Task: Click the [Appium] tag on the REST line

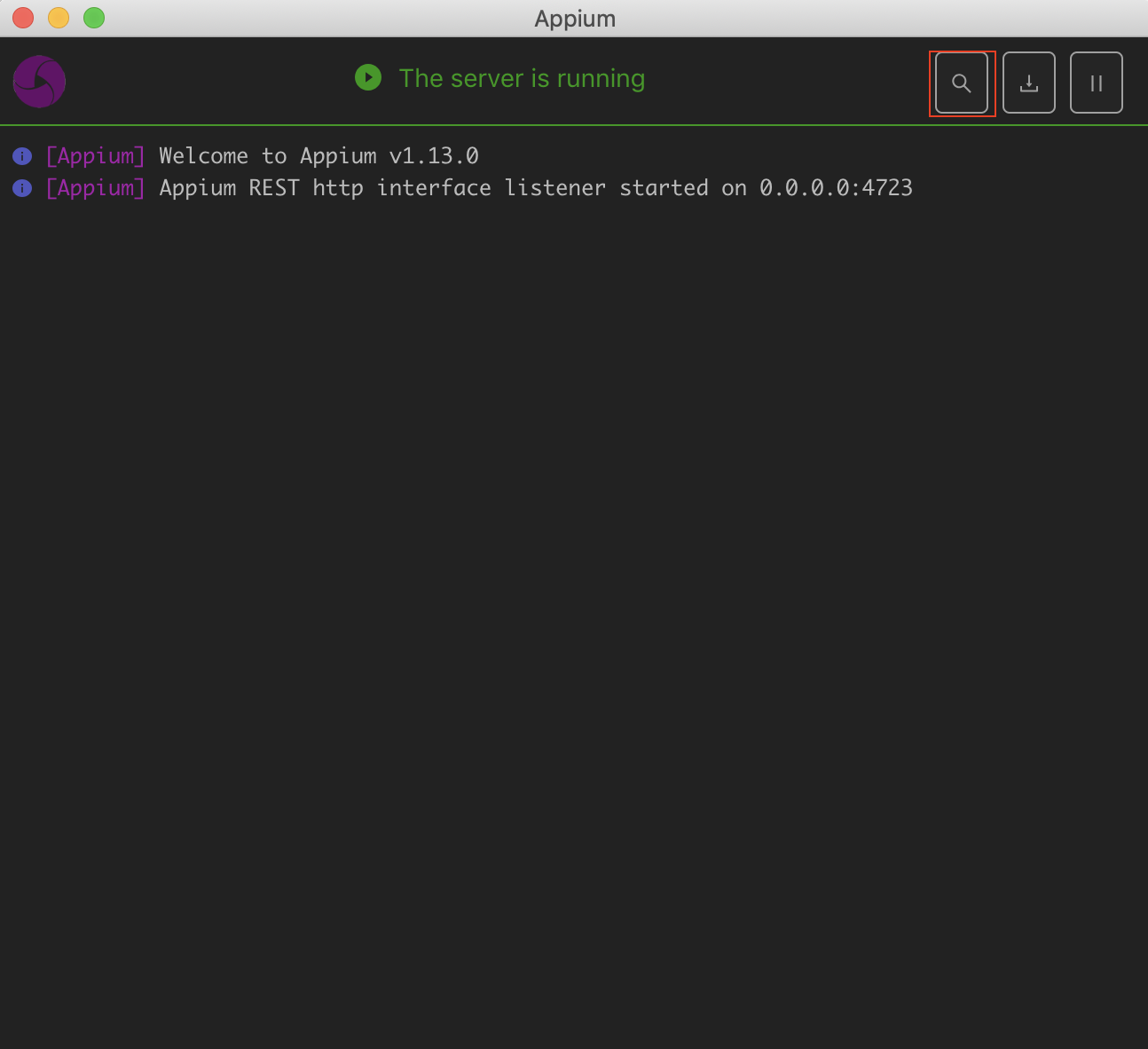Action: 95,188
